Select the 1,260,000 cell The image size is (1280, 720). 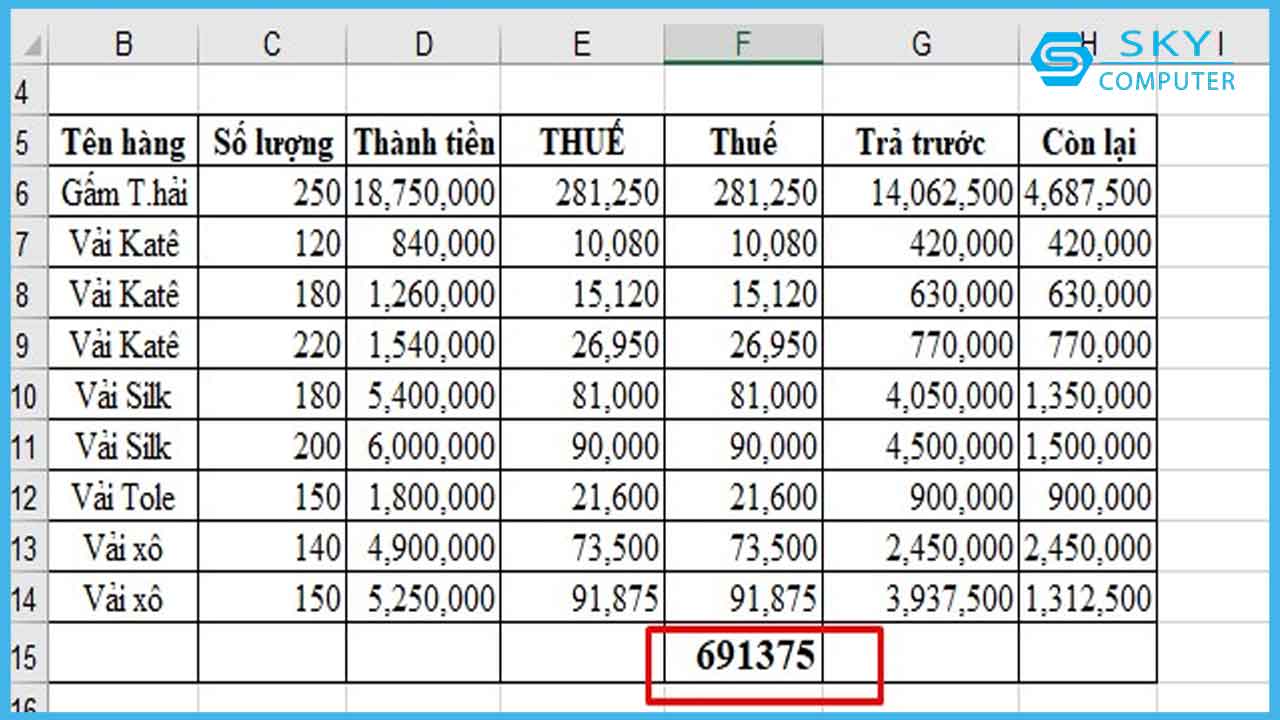424,294
